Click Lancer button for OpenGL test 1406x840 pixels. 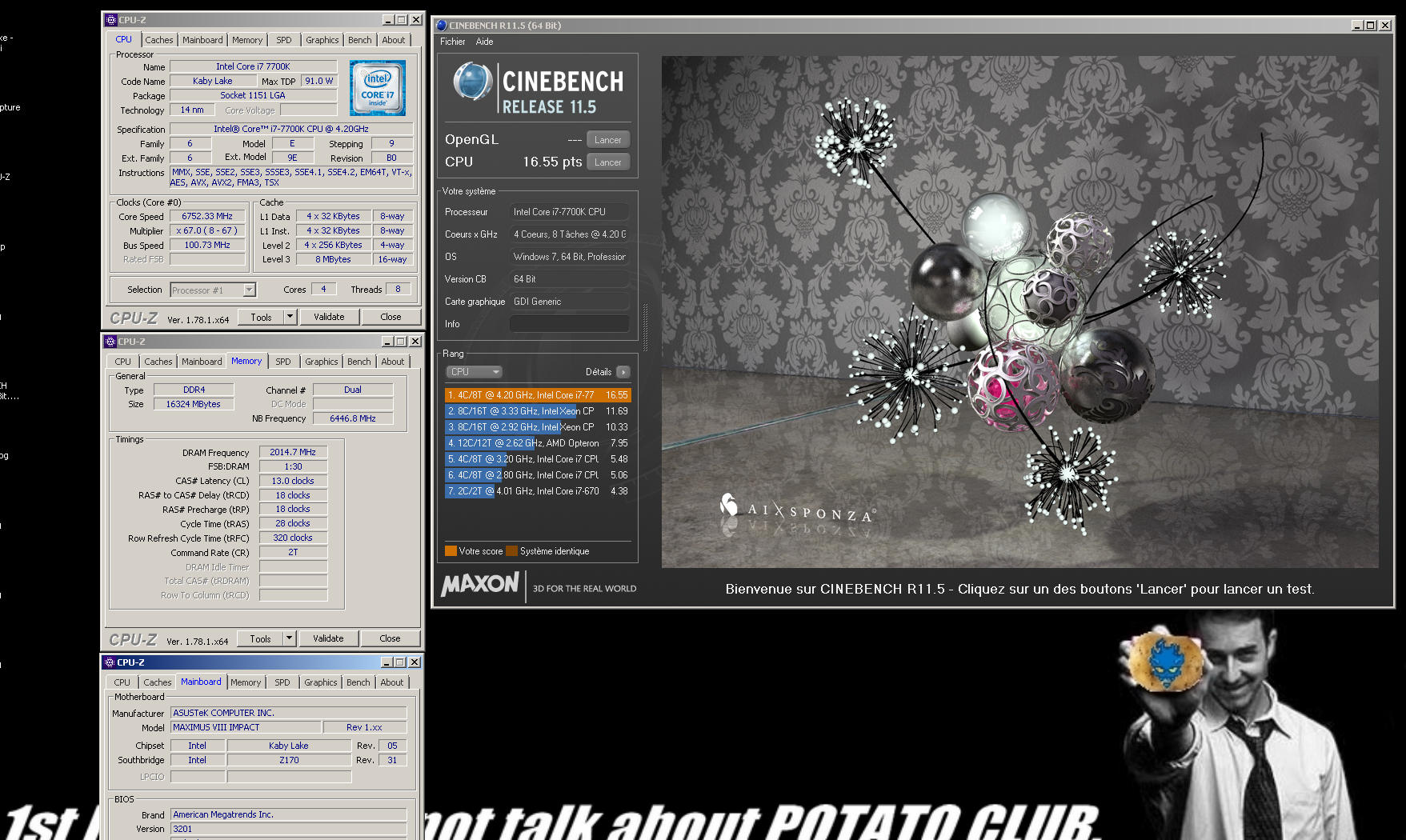tap(608, 140)
